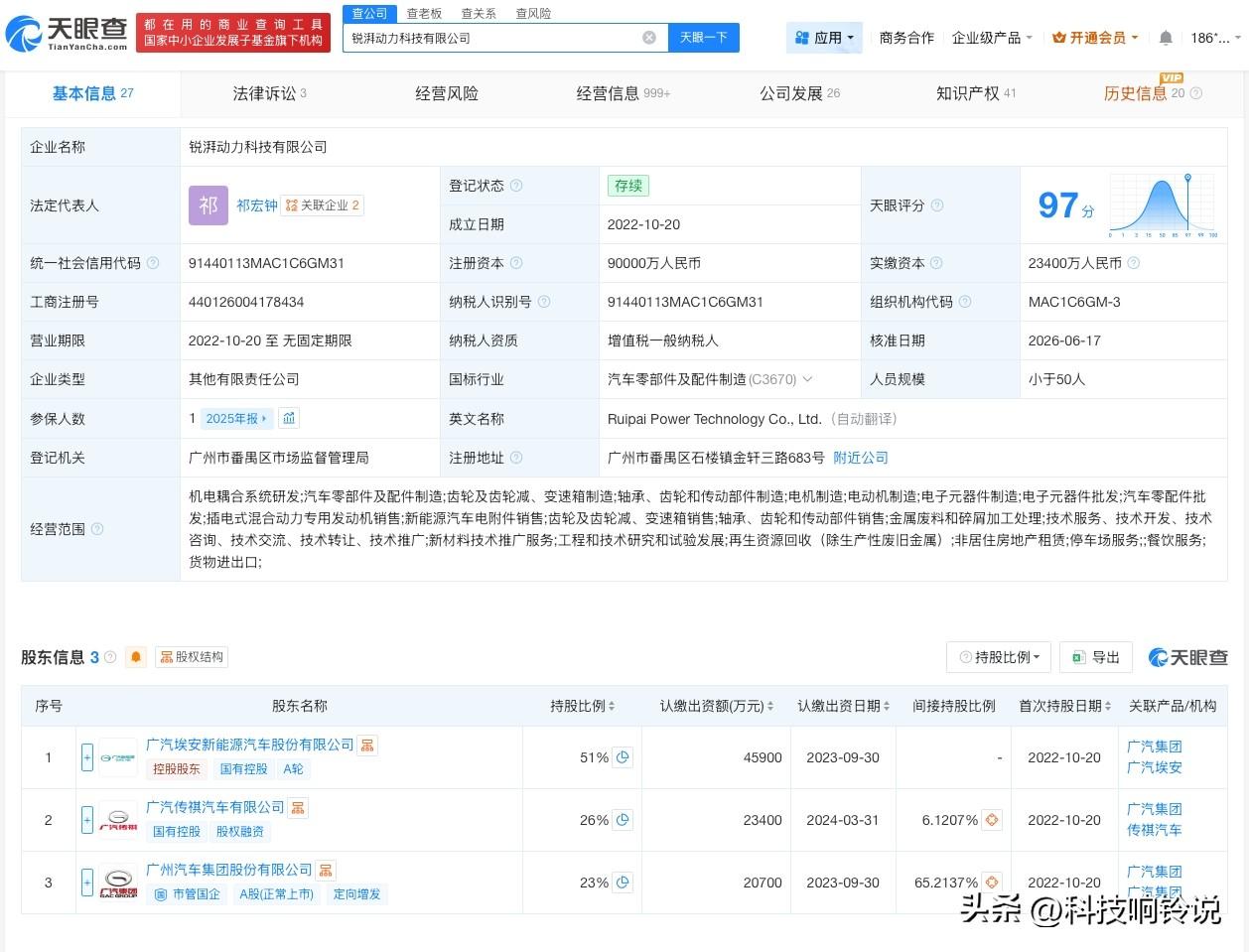Viewport: 1249px width, 952px height.
Task: Click help icon beside 天眼评分
Action: pos(937,205)
